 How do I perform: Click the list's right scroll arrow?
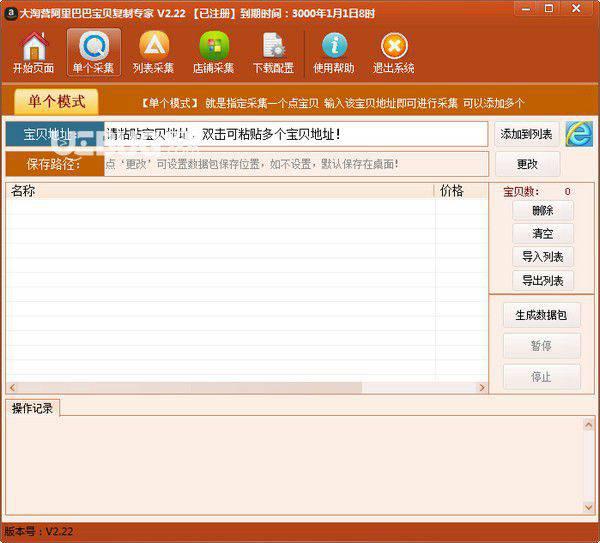(482, 388)
